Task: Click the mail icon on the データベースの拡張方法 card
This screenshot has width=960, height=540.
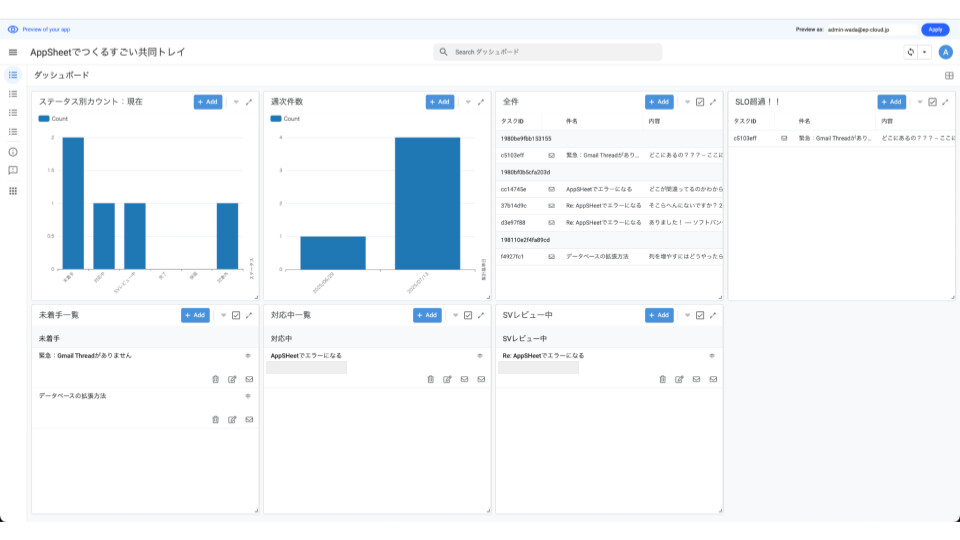Action: tap(249, 420)
